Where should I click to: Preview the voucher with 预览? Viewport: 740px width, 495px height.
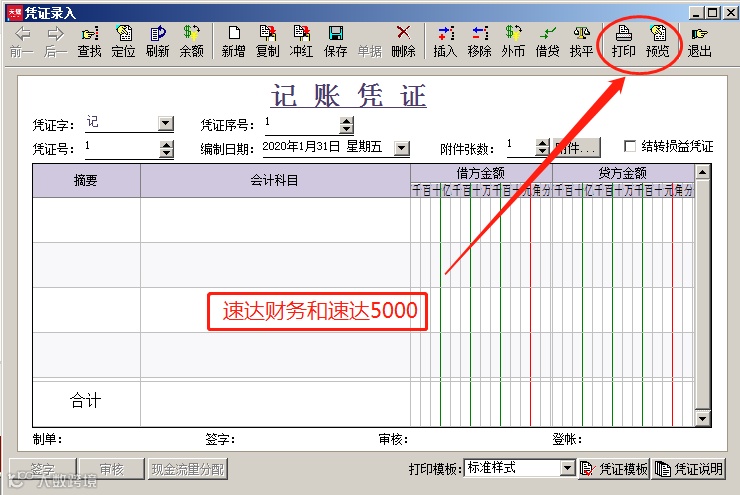657,42
